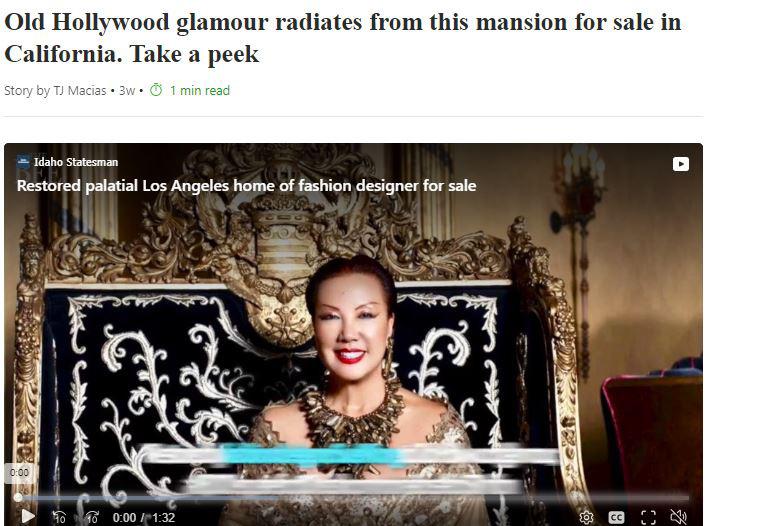
Task: Open video settings gear
Action: coord(586,517)
